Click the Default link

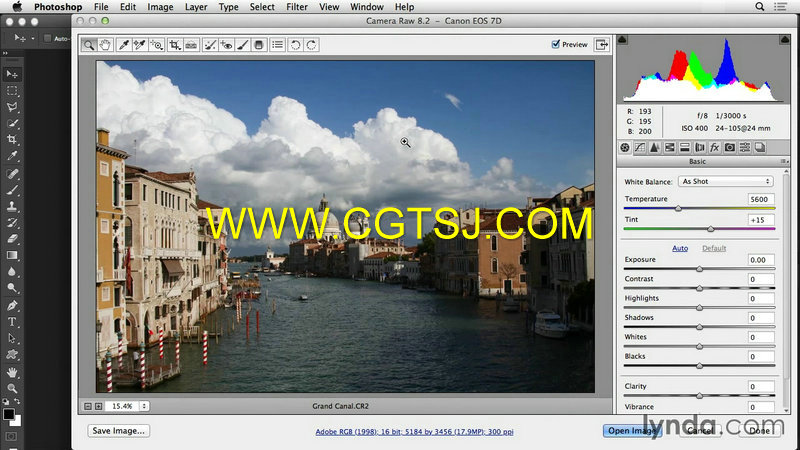coord(714,248)
